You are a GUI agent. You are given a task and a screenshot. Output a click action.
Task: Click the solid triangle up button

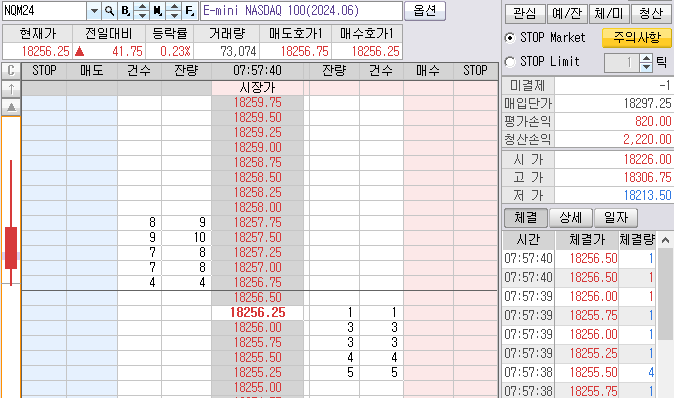pyautogui.click(x=11, y=107)
